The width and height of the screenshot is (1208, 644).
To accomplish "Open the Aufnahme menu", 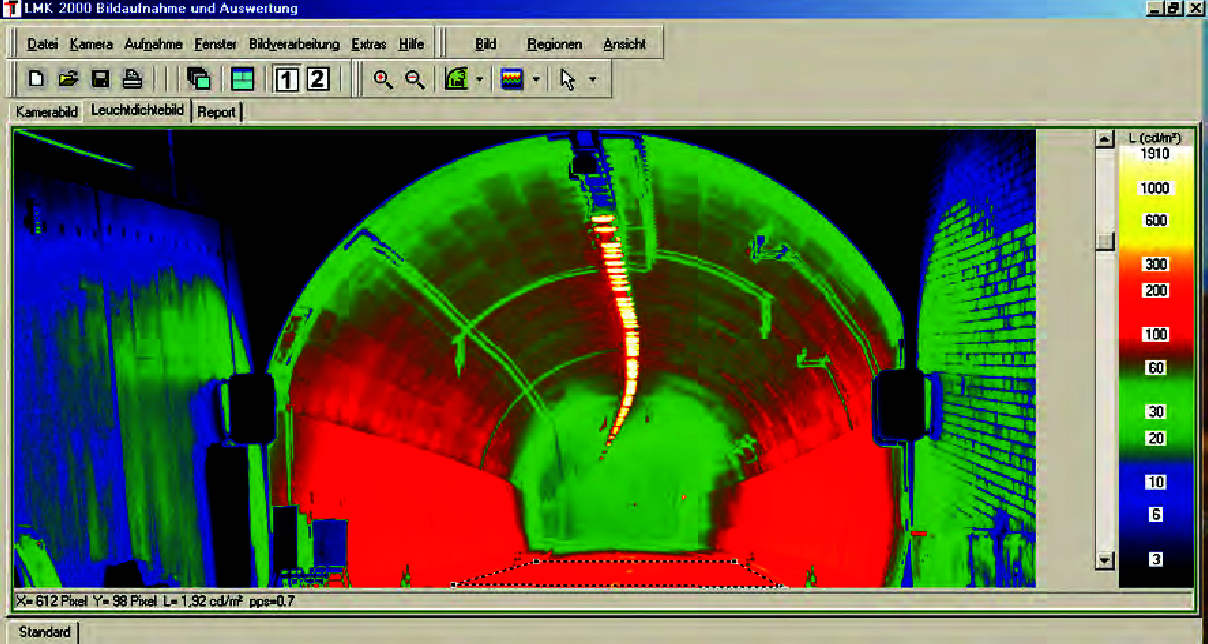I will pos(154,44).
